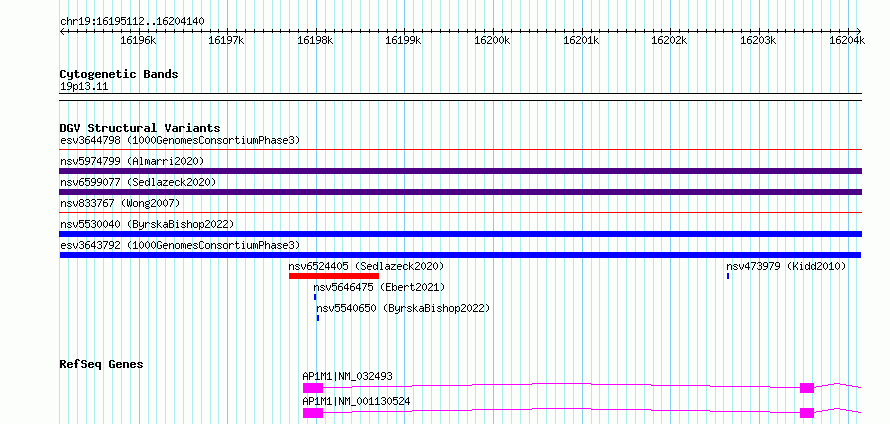Click the Cytogenetic Bands track heading
890x424 pixels.
click(119, 74)
